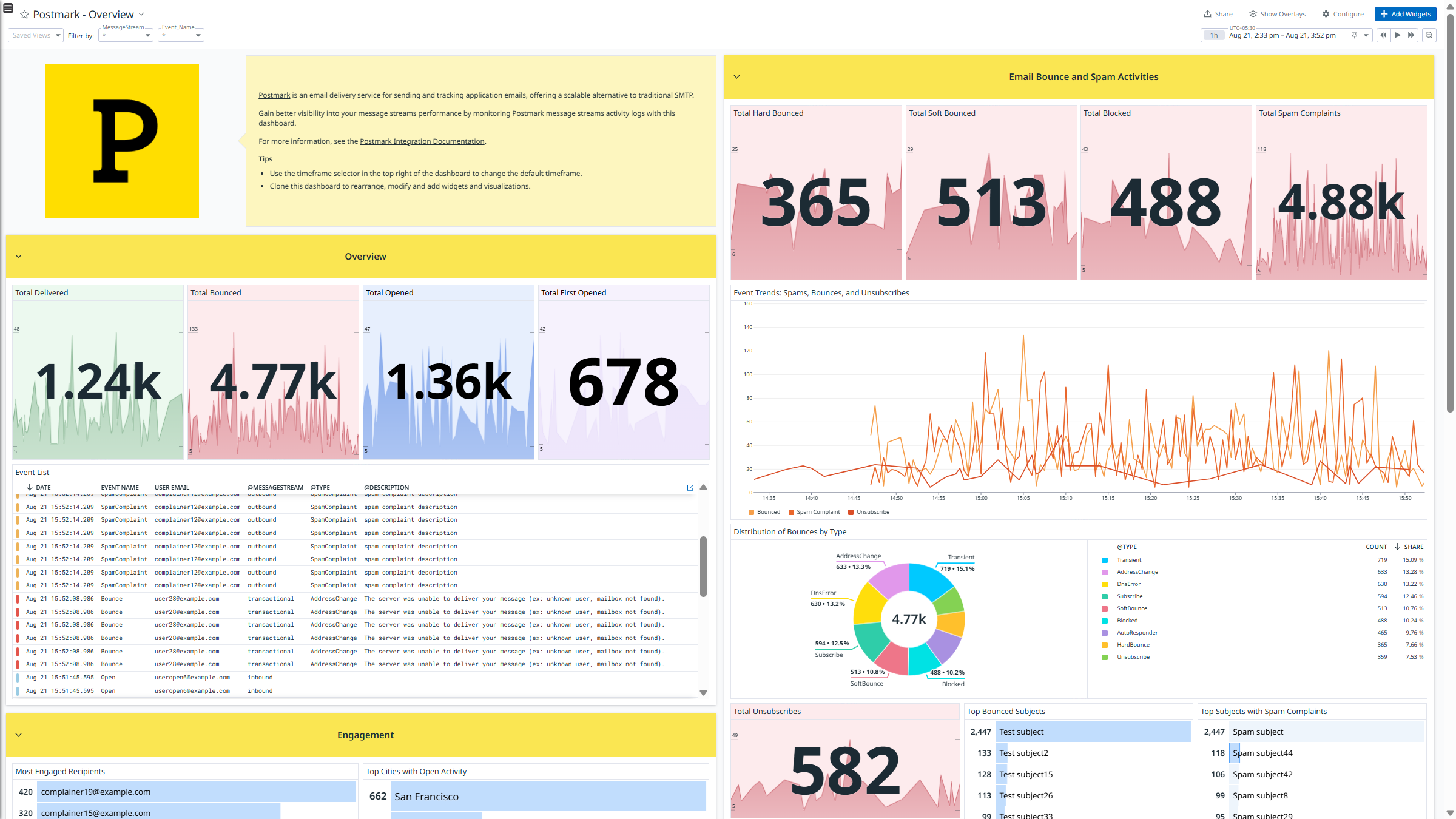Image resolution: width=1456 pixels, height=819 pixels.
Task: Pin the time range with pin icon
Action: [x=1354, y=35]
